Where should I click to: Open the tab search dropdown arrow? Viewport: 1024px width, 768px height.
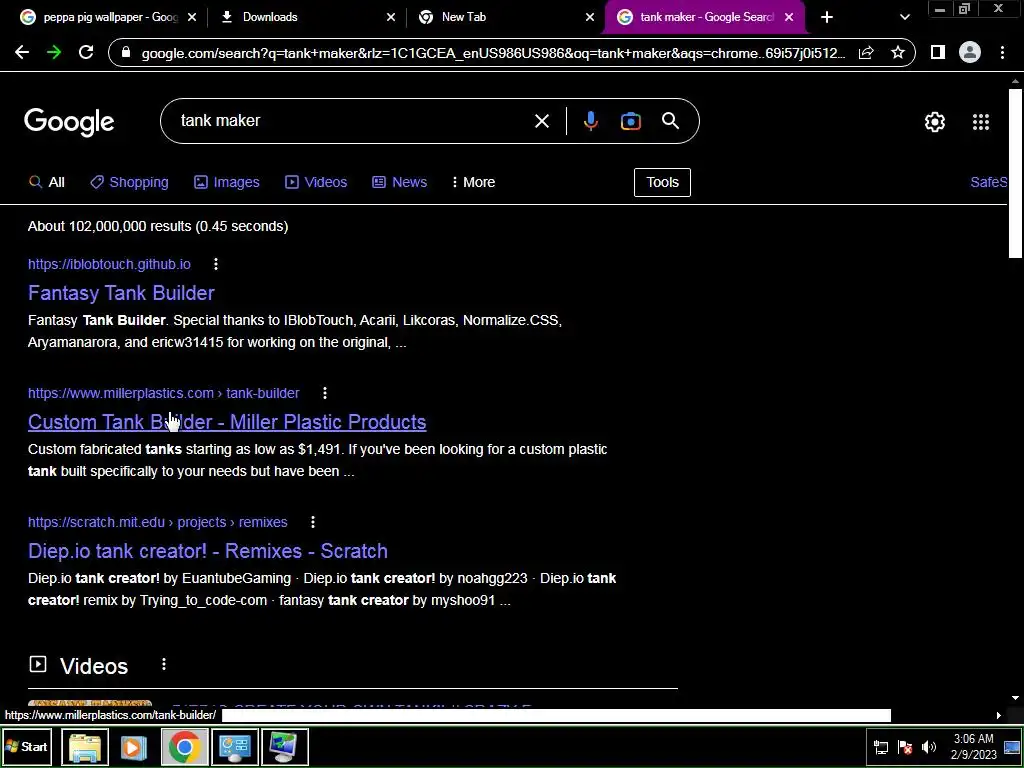[904, 18]
